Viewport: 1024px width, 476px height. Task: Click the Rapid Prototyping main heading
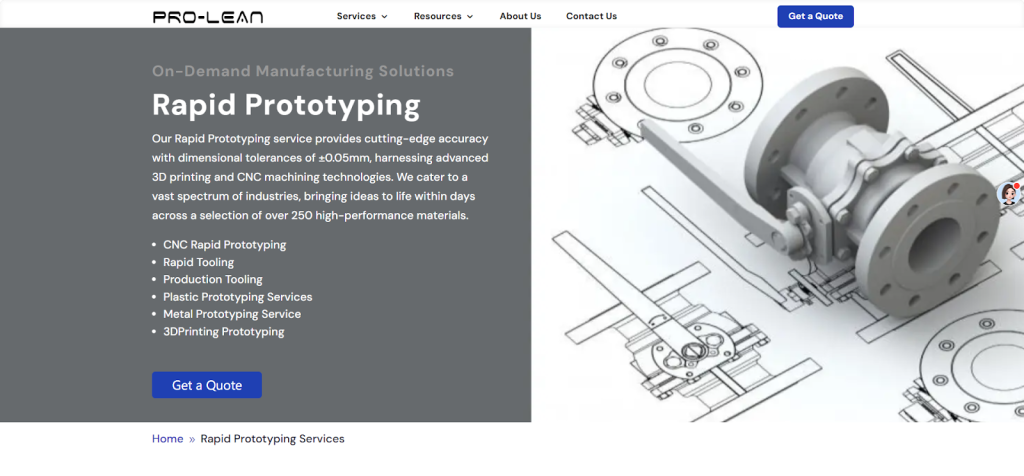pos(286,105)
